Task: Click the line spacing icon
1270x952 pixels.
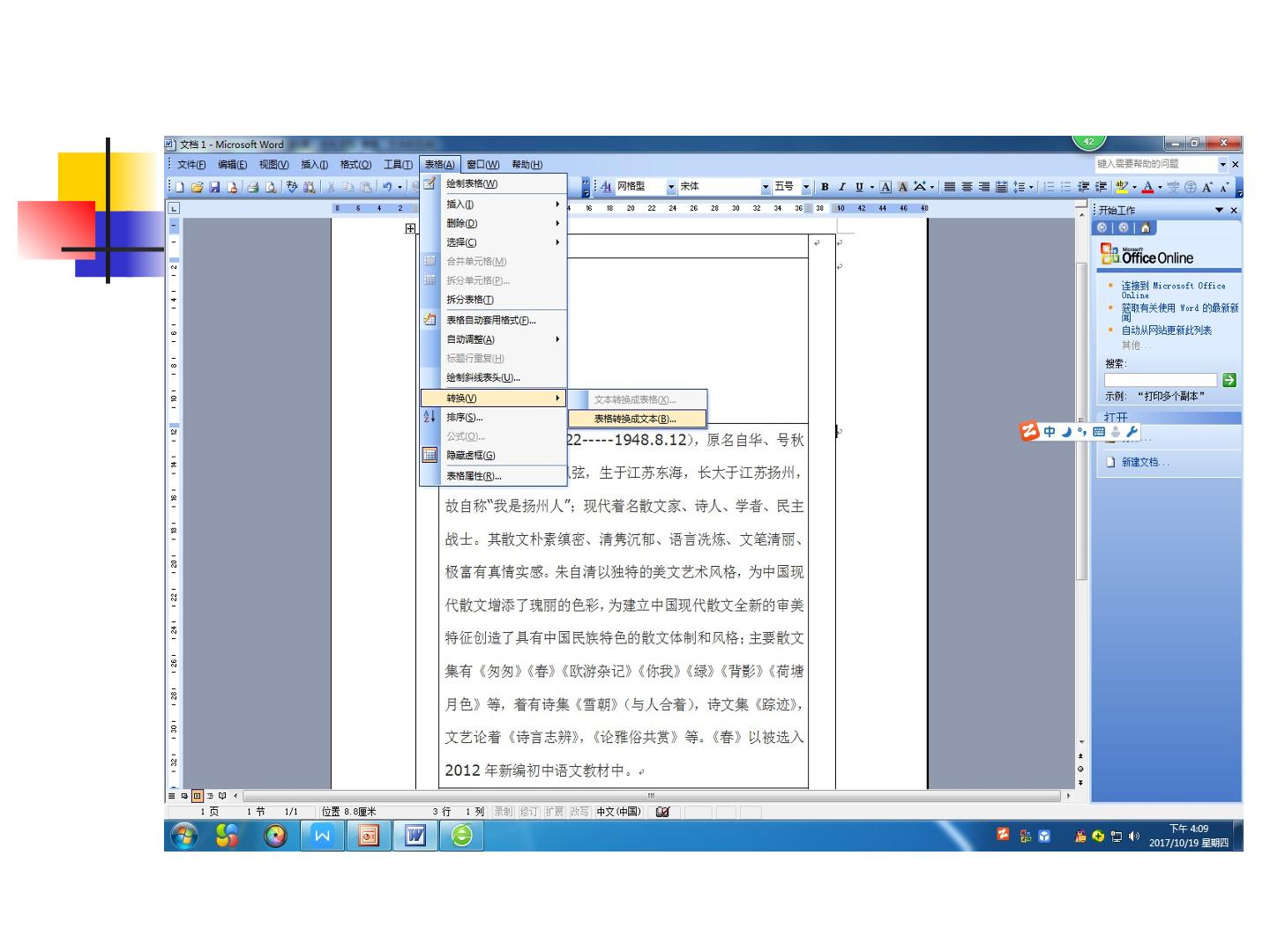Action: point(1019,187)
